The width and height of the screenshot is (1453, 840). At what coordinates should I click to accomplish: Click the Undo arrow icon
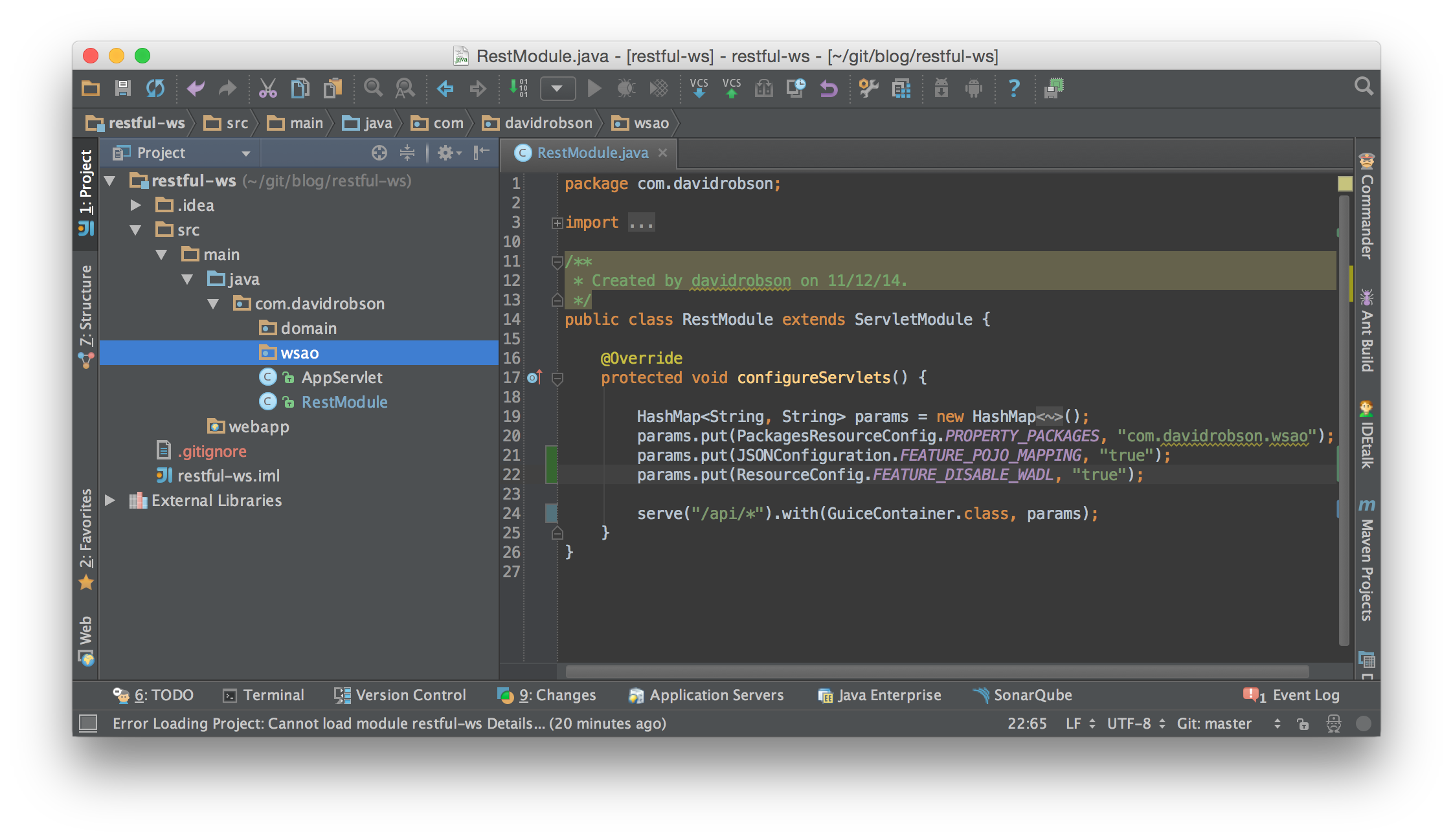[196, 88]
